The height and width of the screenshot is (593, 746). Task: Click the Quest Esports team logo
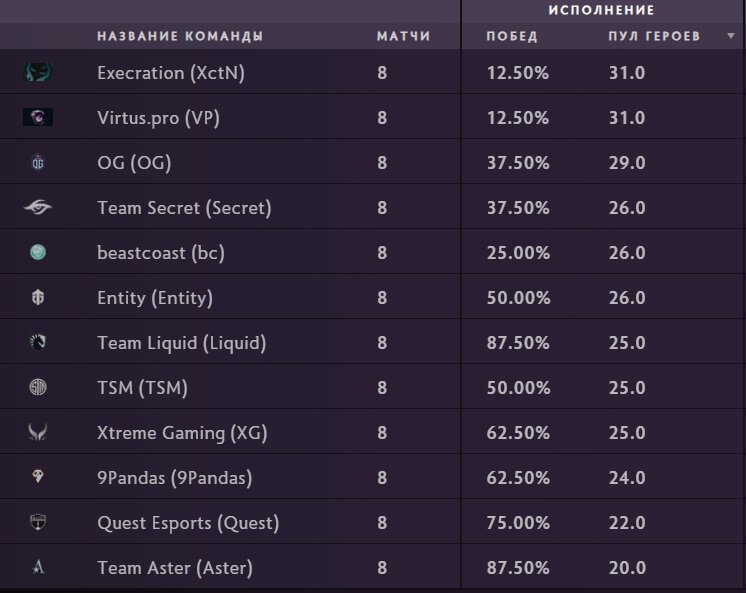click(x=38, y=523)
